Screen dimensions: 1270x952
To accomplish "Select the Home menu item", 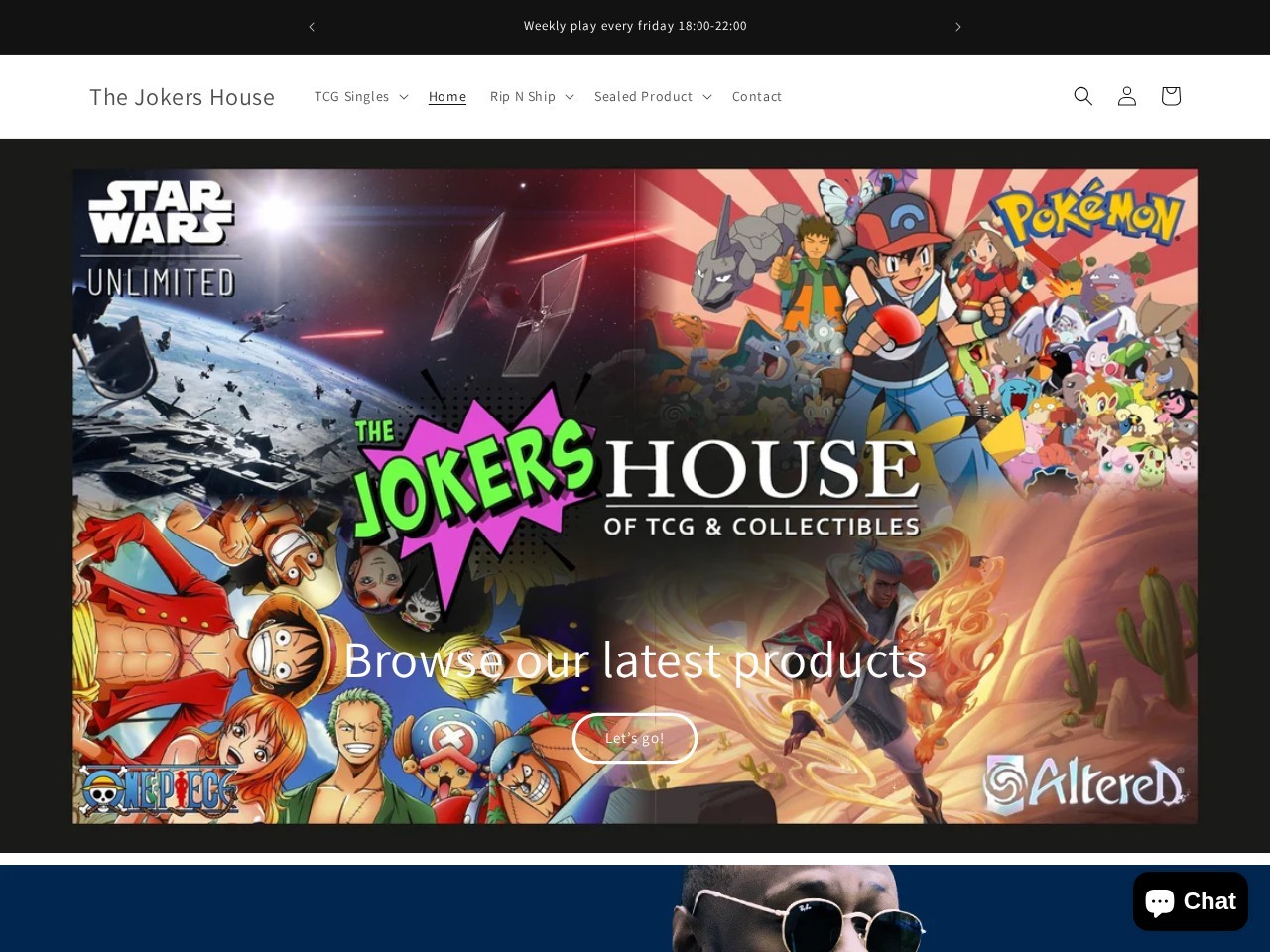I will click(447, 96).
